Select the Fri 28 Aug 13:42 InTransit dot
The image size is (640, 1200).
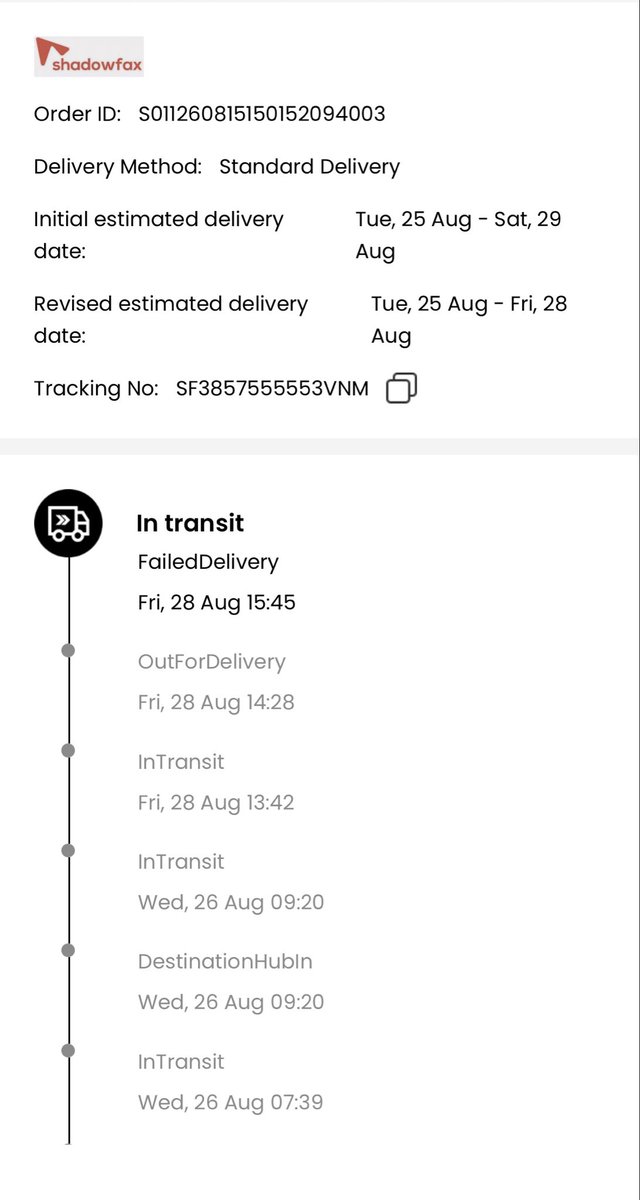[68, 750]
